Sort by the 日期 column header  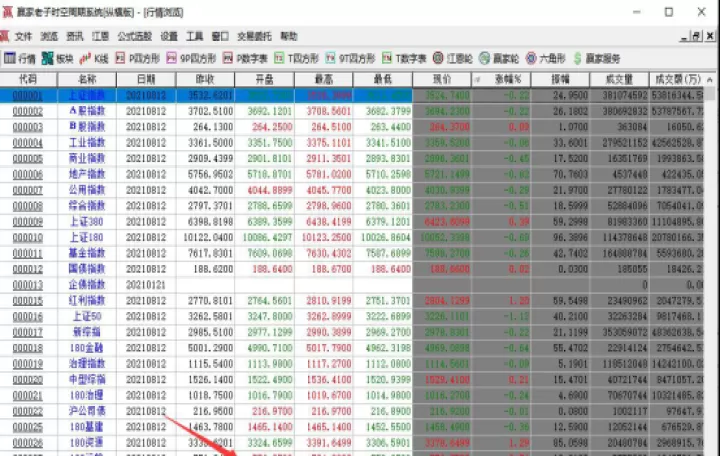click(x=146, y=79)
